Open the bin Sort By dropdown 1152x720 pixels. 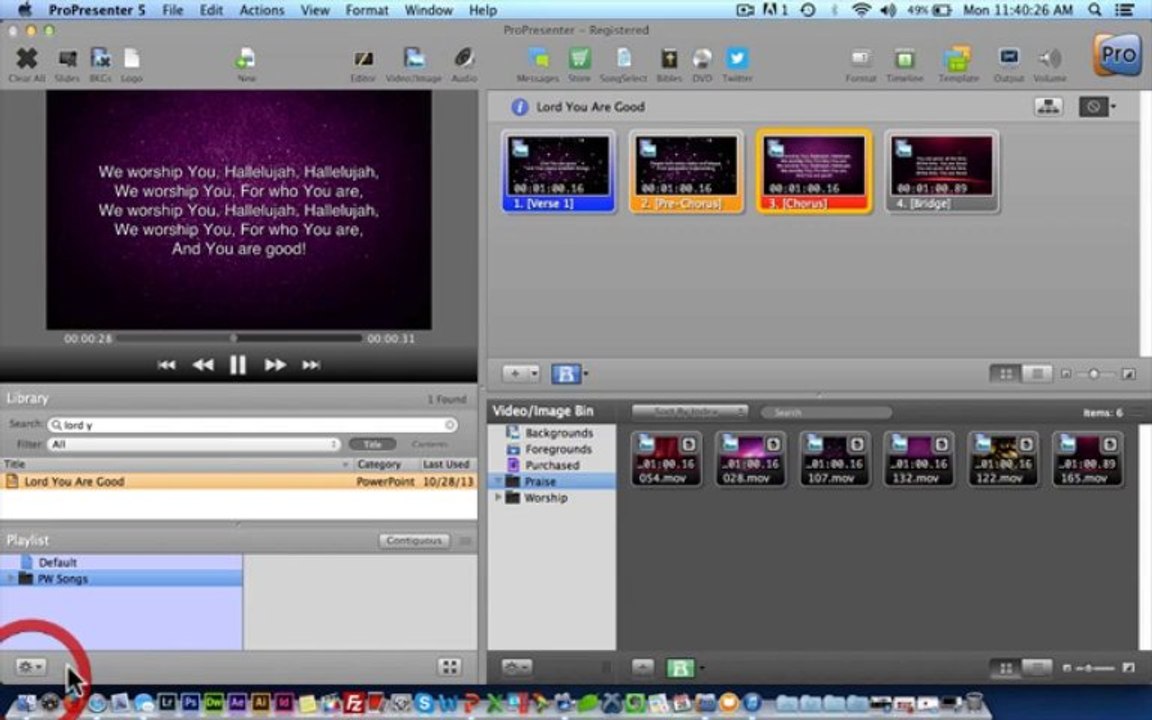tap(690, 412)
